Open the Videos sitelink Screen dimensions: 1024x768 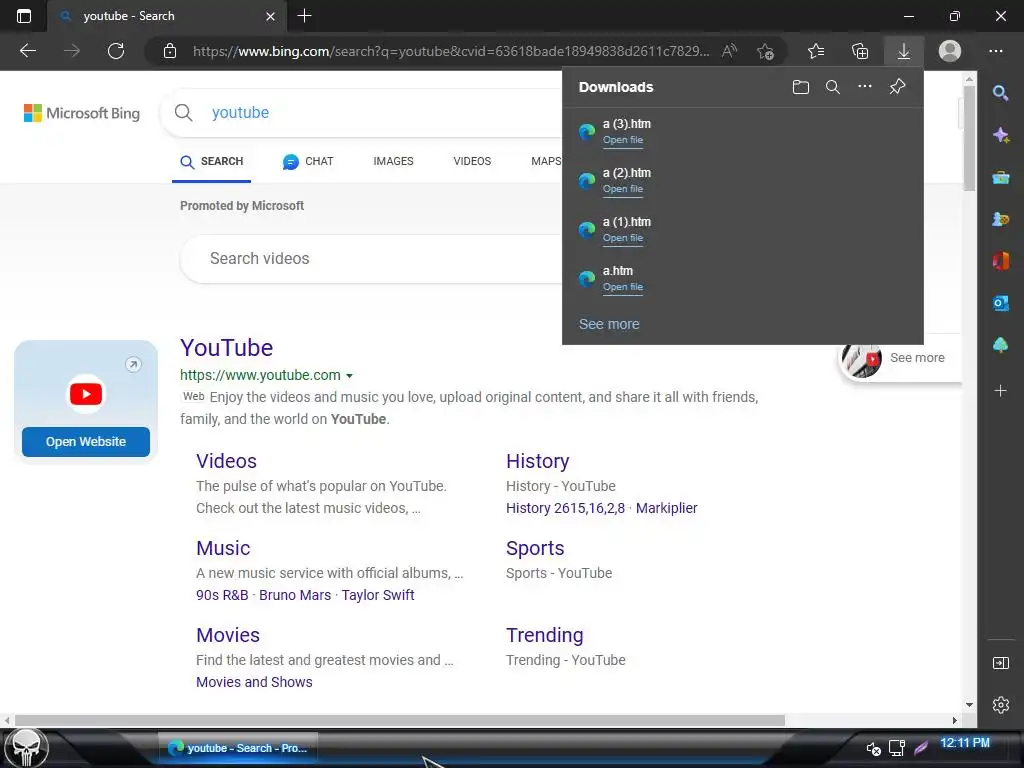click(x=226, y=461)
